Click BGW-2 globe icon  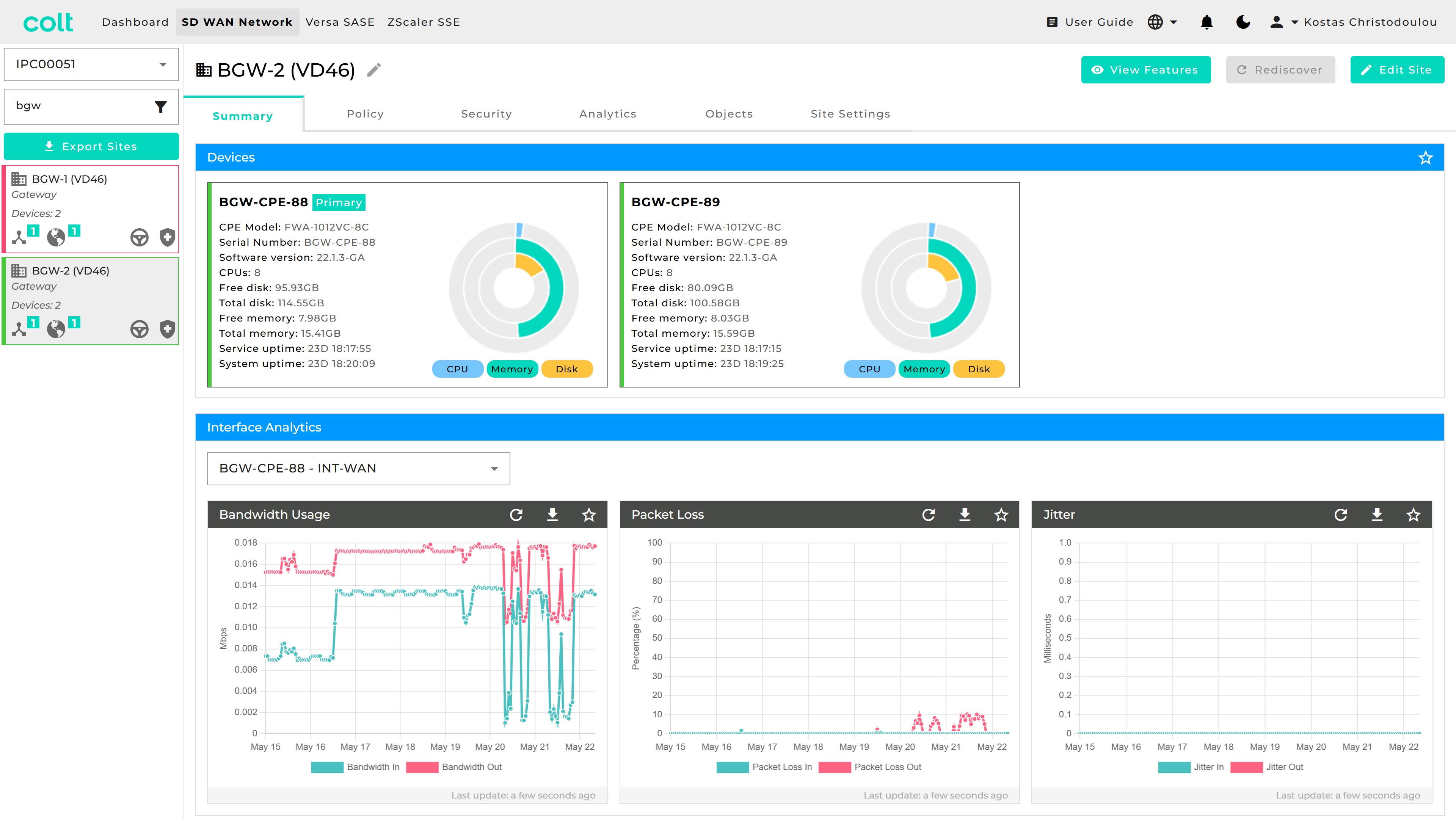56,329
